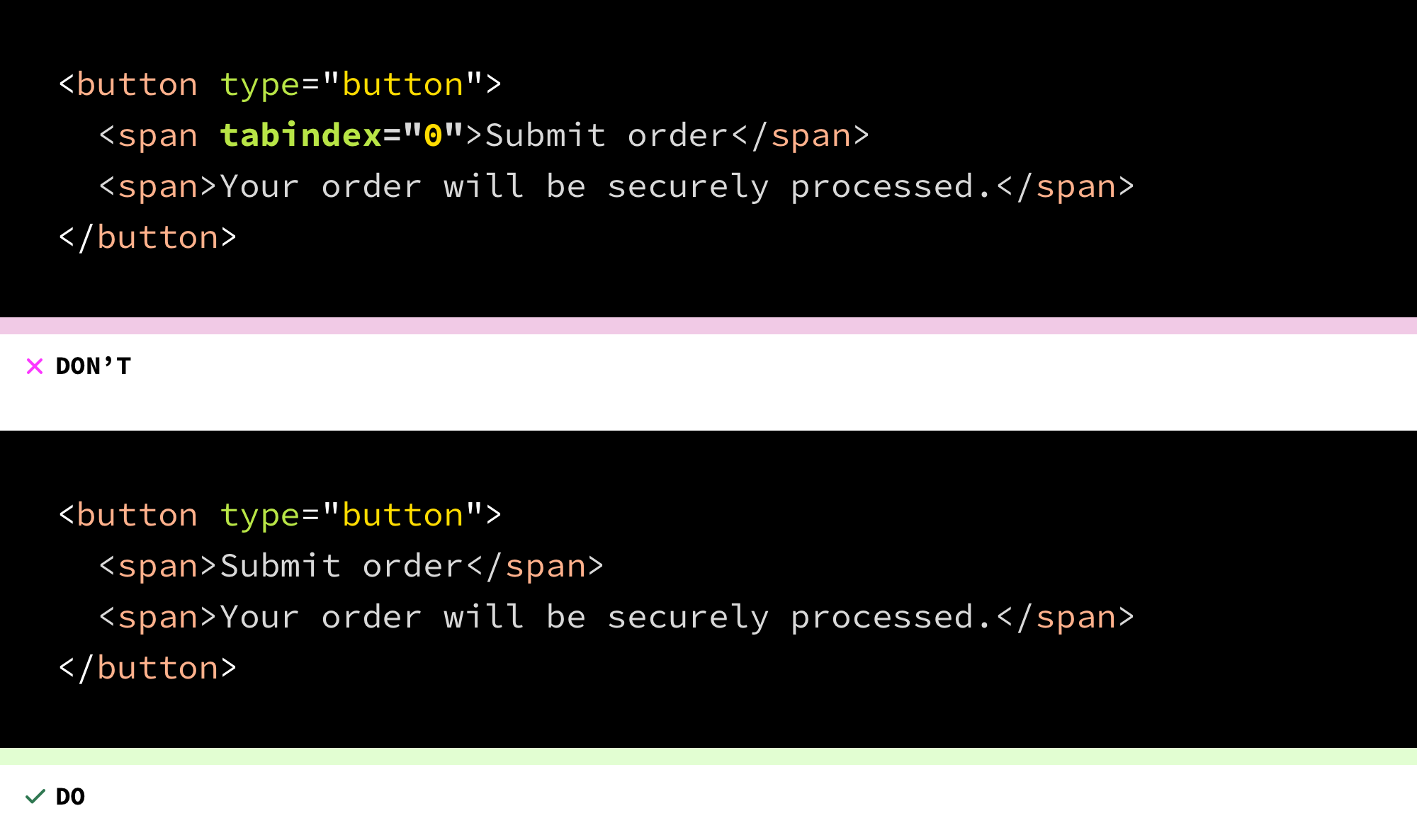The image size is (1417, 840).
Task: Click the pink highlighted error indicator
Action: pos(41,366)
